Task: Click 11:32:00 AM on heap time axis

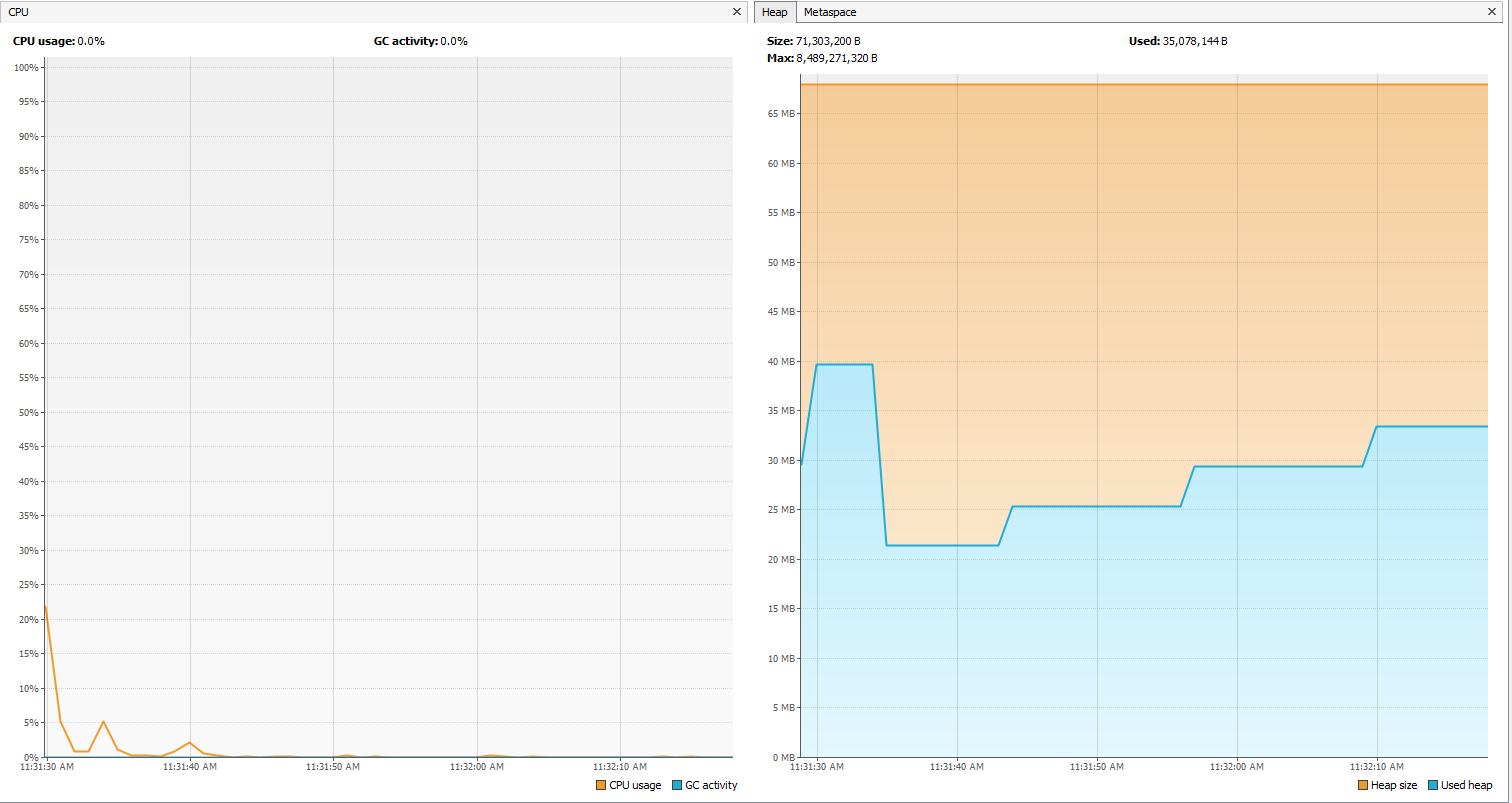Action: [x=1237, y=767]
